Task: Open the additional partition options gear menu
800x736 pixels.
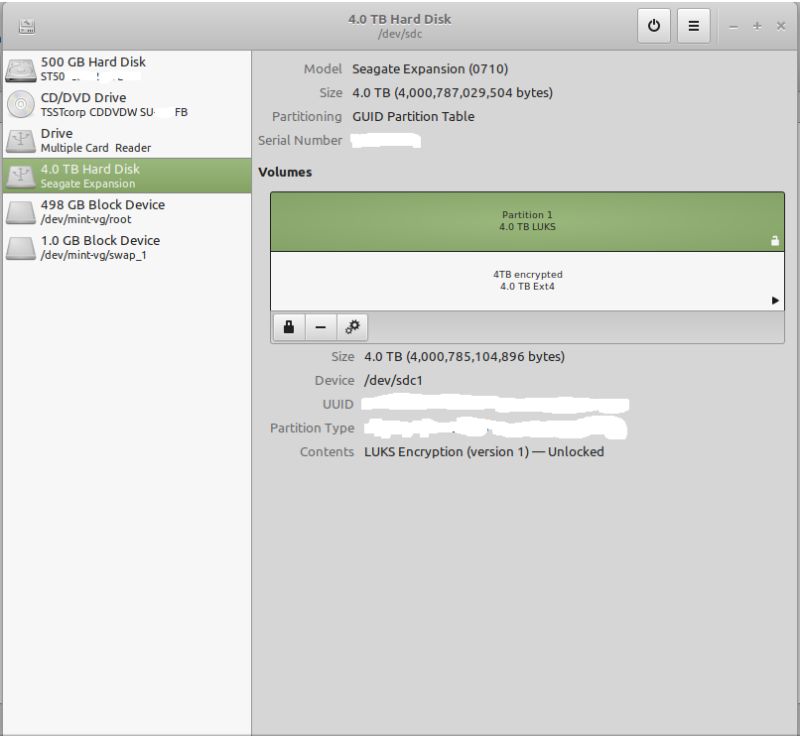Action: tap(351, 326)
